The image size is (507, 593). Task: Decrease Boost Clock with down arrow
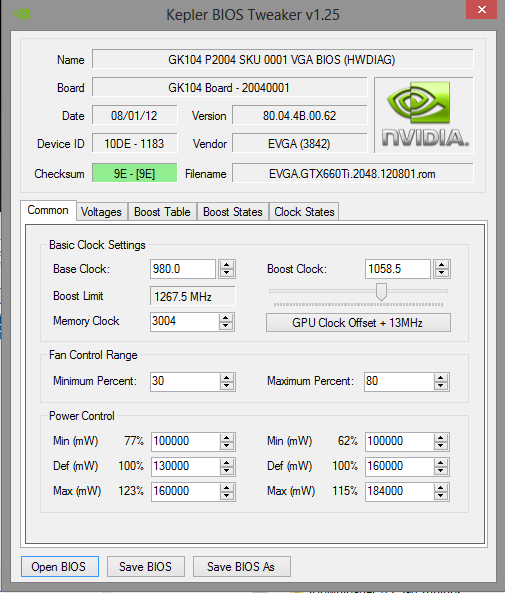442,273
